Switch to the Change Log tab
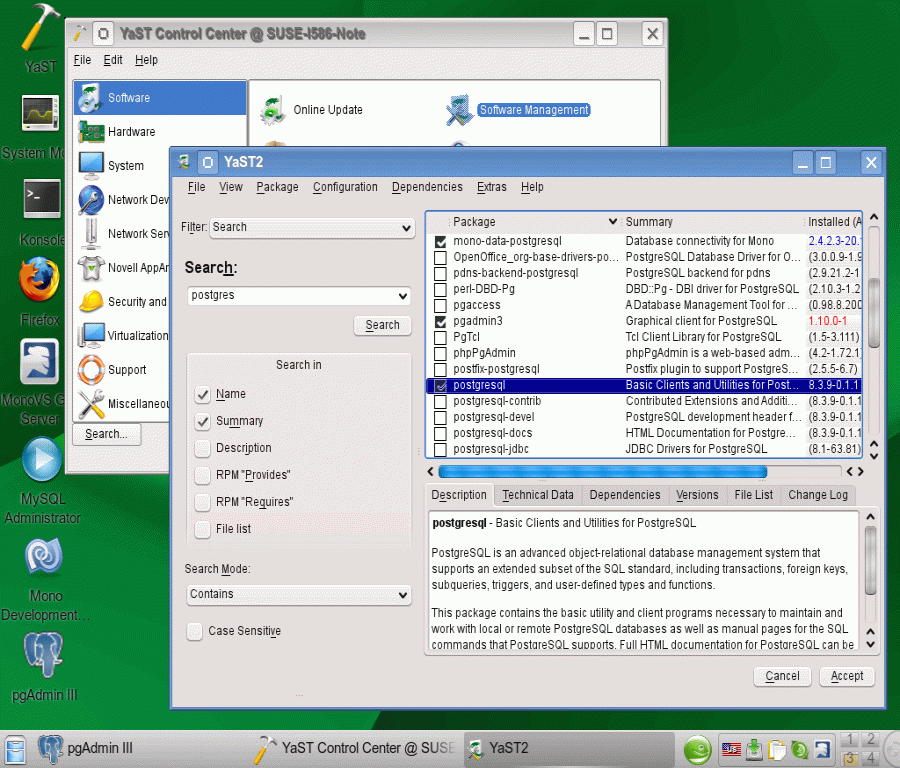This screenshot has height=768, width=900. (818, 495)
